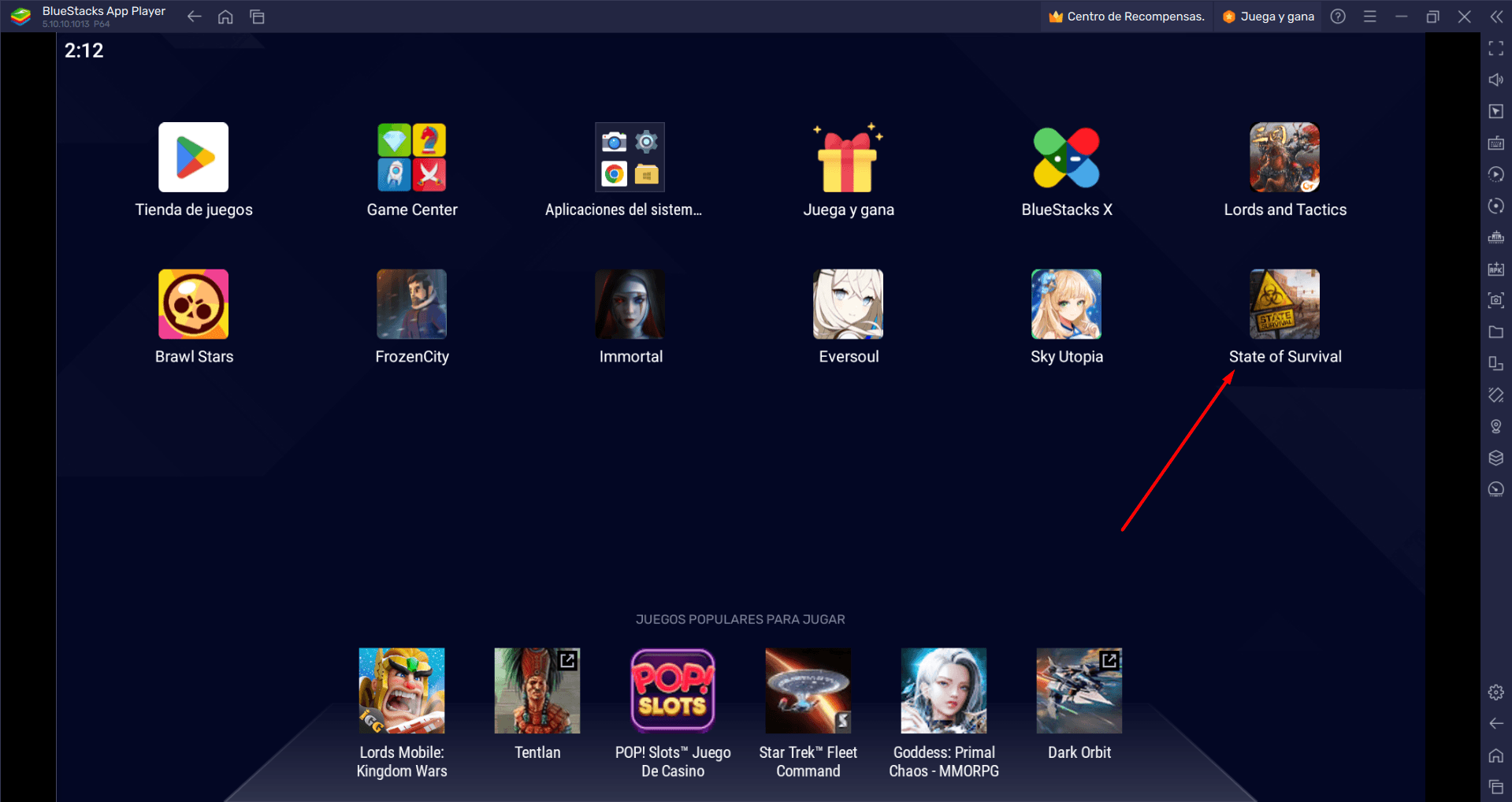Open the help question mark icon

1338,17
